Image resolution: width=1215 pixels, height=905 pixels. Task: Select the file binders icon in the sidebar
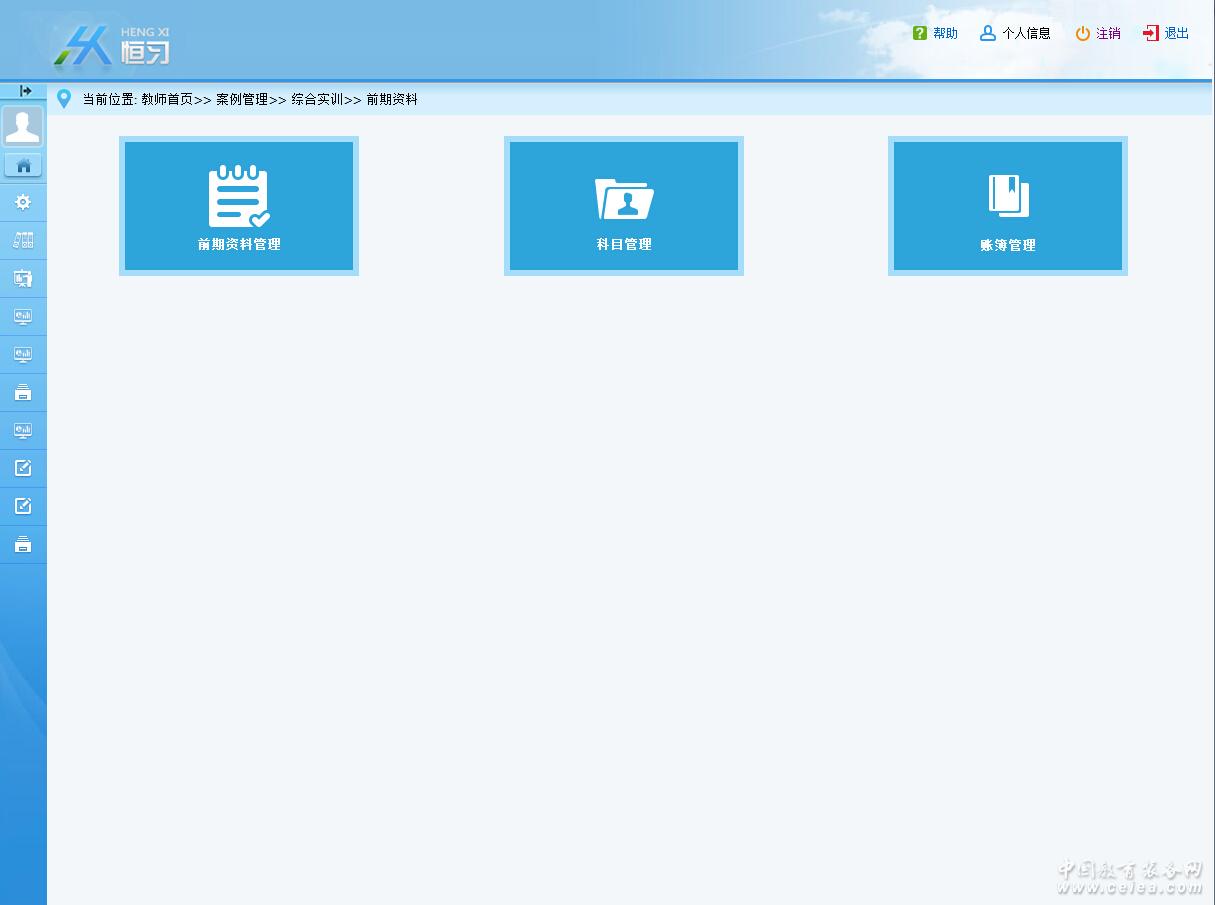[x=23, y=241]
